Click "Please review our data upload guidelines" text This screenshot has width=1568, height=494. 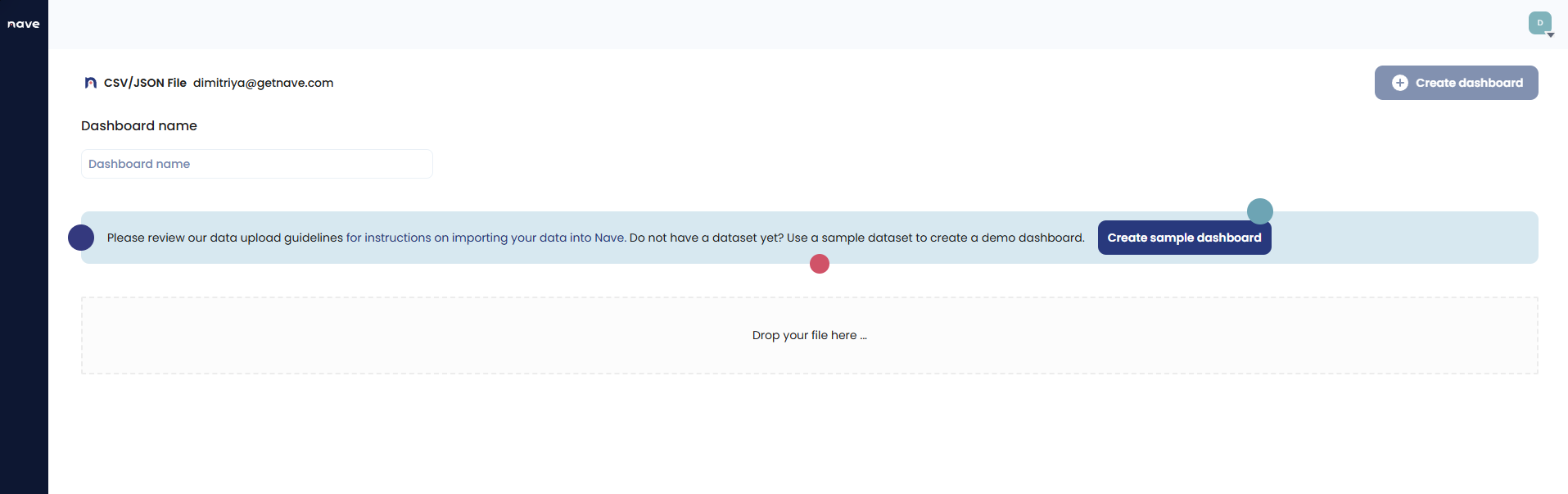click(x=224, y=238)
